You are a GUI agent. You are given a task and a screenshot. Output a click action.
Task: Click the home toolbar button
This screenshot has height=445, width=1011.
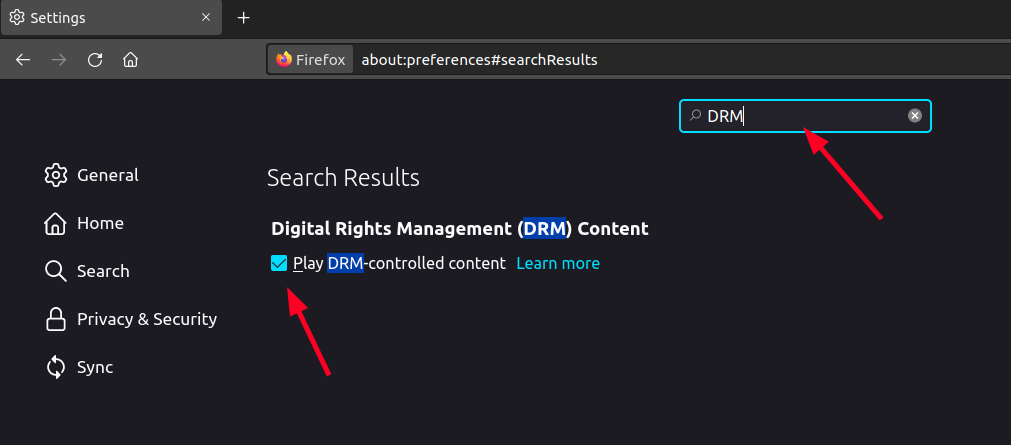point(130,60)
